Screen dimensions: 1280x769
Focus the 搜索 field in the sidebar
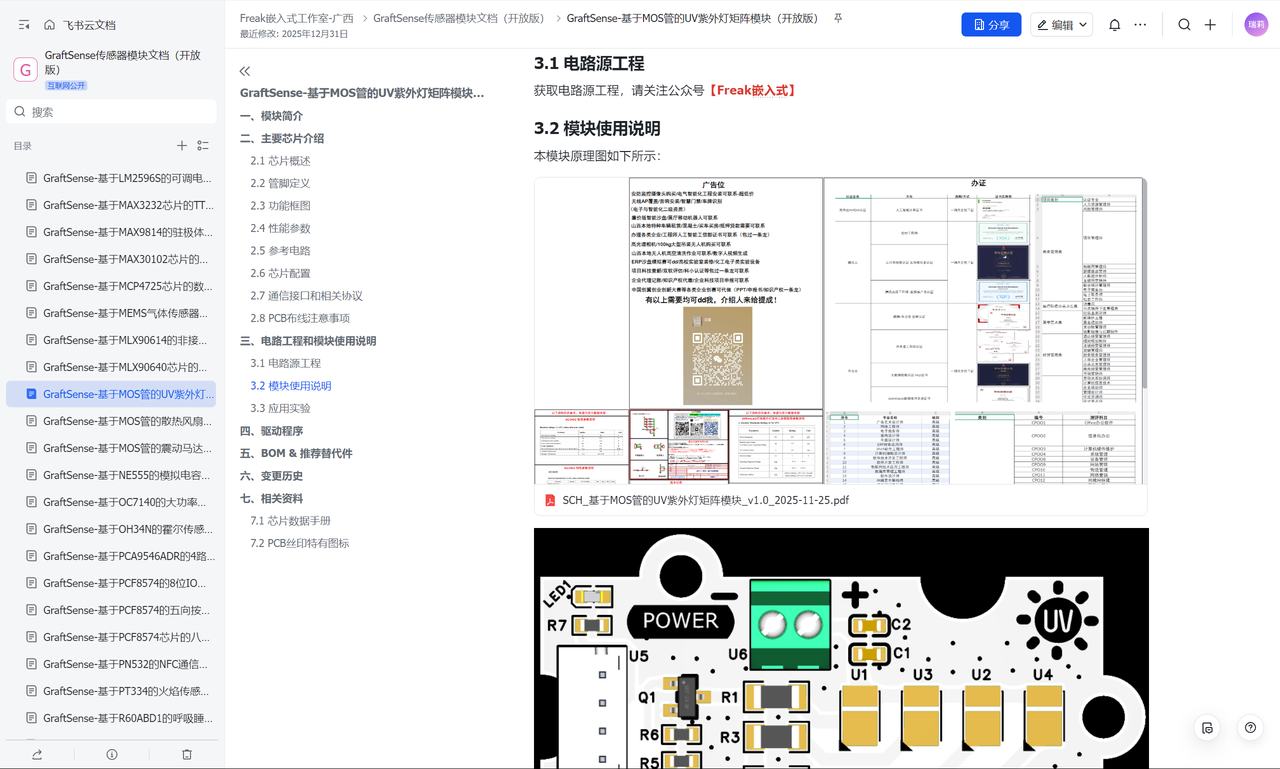(111, 112)
